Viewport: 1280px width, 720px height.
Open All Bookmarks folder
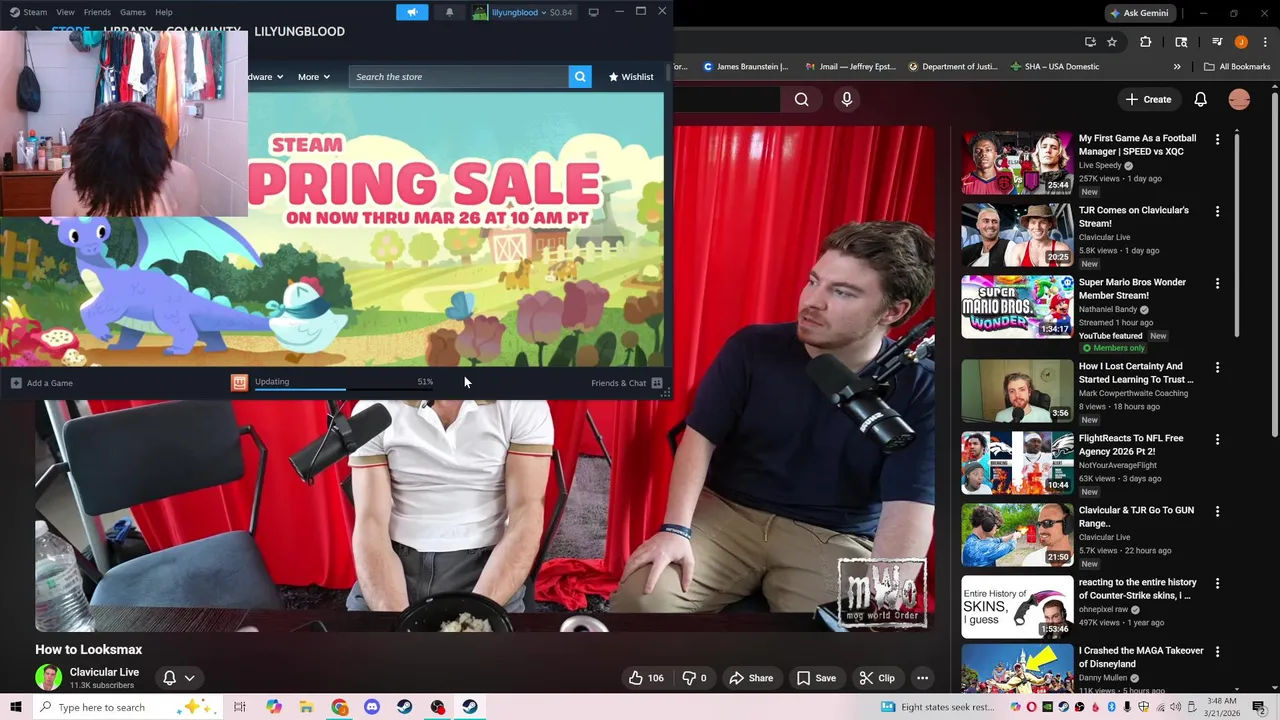click(x=1237, y=67)
